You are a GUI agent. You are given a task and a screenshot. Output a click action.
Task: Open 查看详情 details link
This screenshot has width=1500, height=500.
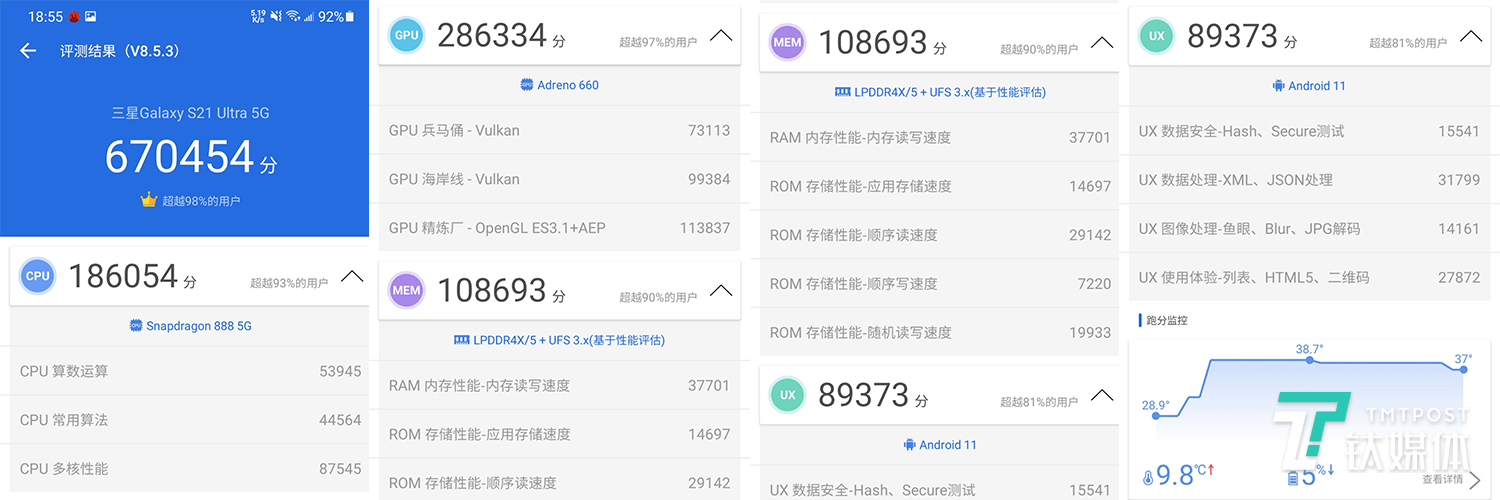click(1444, 480)
